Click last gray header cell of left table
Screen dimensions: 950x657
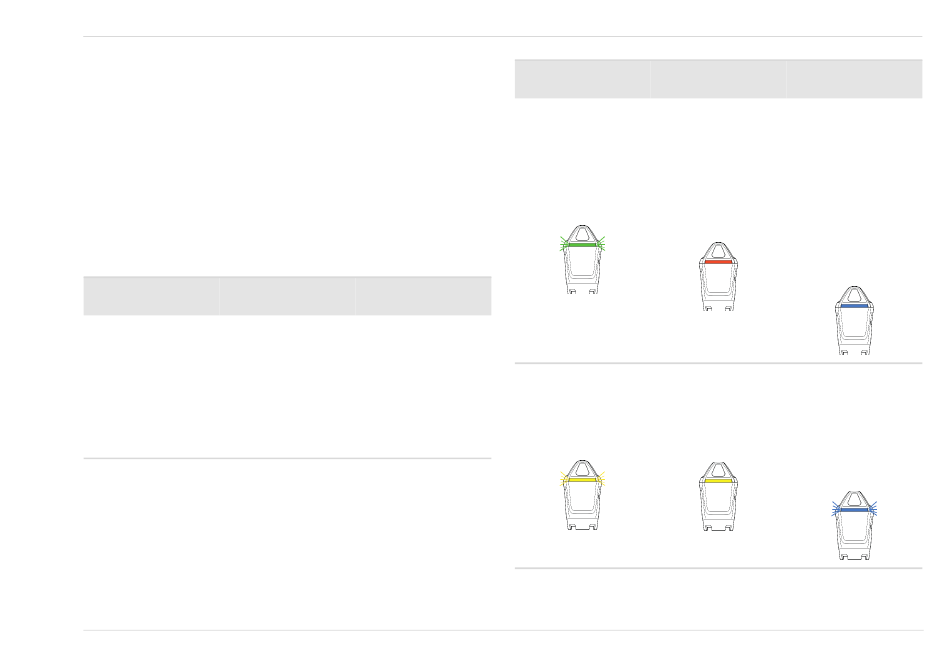423,296
